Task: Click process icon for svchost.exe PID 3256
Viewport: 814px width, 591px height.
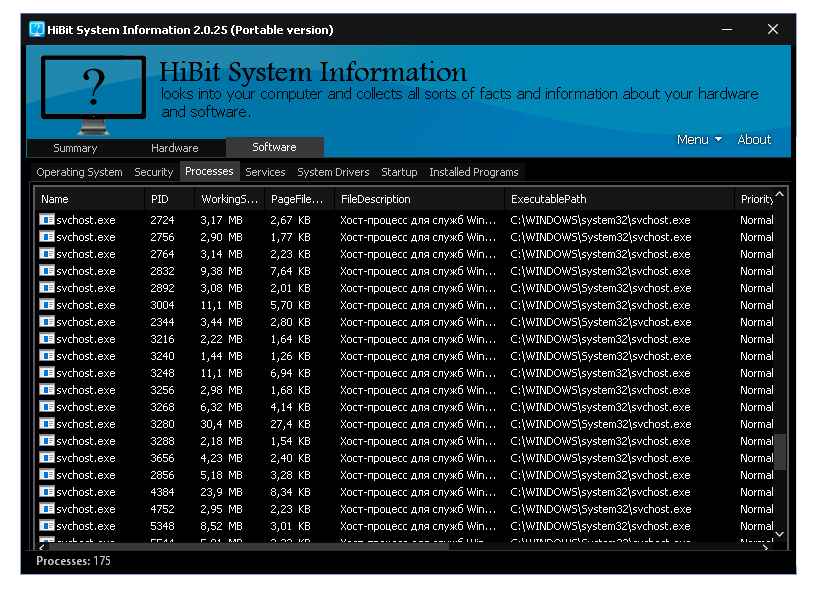Action: click(x=47, y=389)
